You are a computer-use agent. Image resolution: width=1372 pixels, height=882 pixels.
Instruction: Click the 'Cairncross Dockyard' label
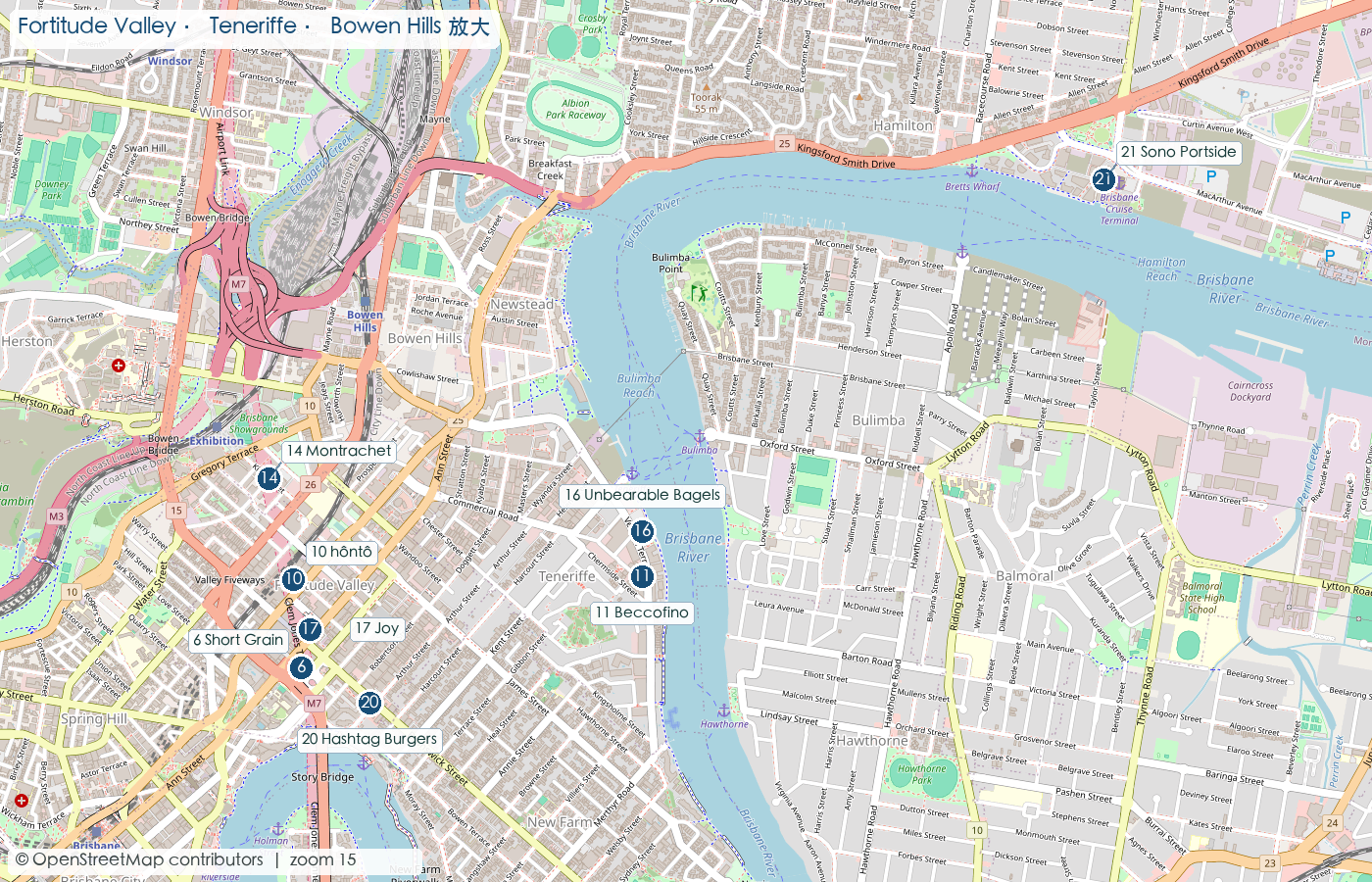coord(1250,391)
